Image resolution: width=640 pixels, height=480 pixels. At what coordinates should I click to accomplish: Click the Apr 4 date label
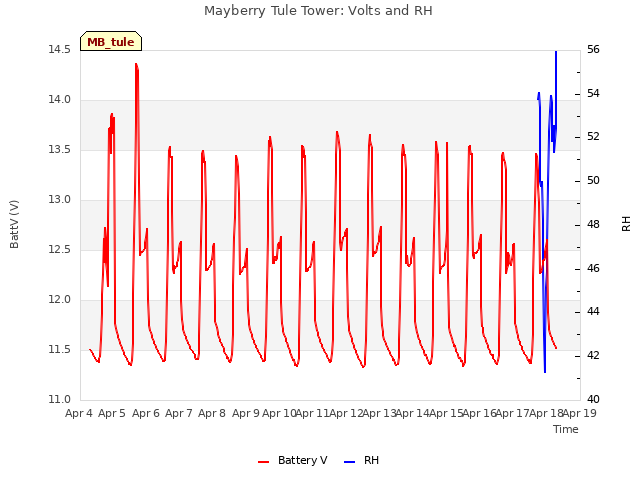[79, 413]
